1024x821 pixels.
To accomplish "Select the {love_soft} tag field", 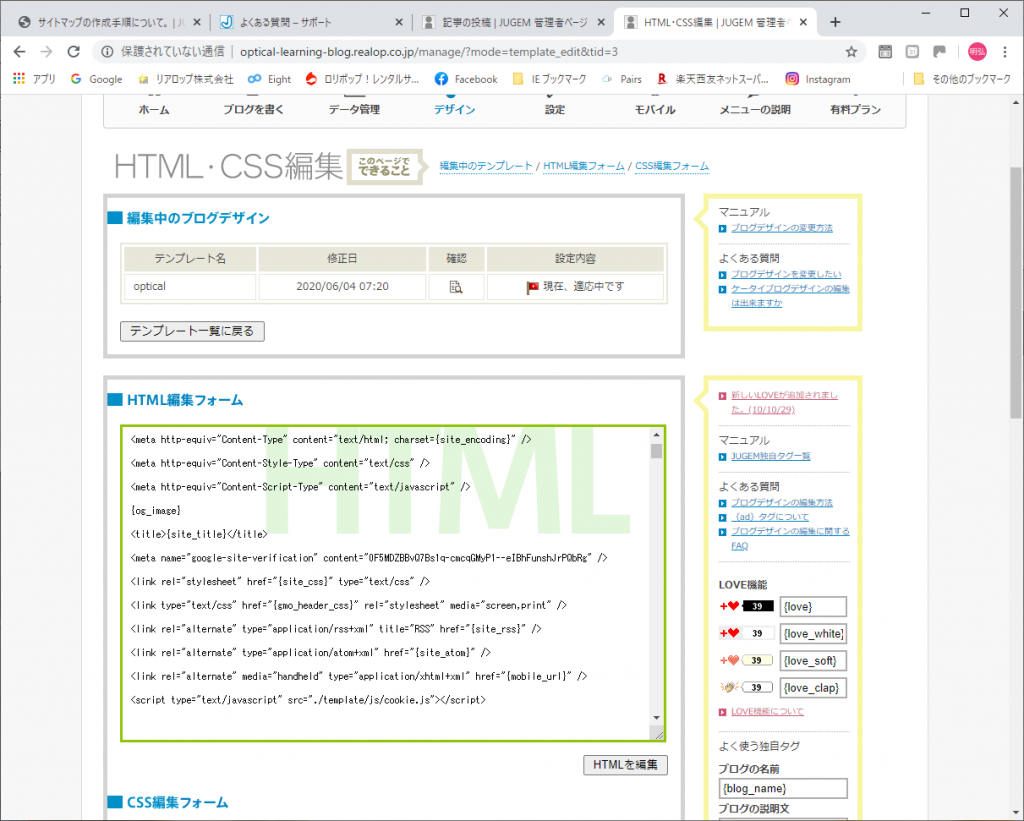I will click(813, 660).
